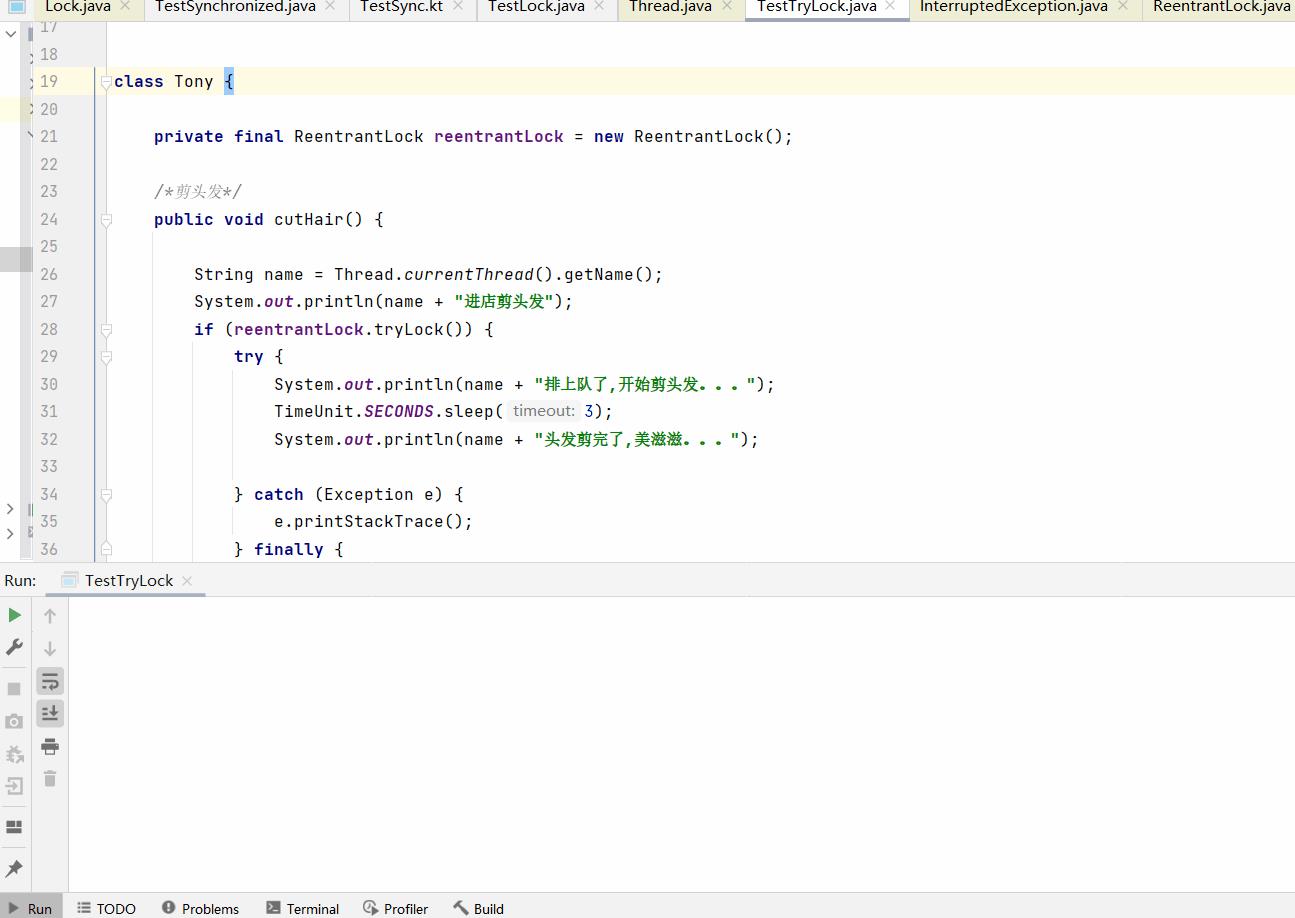This screenshot has width=1295, height=918.
Task: Switch to the TestSynchronized.java editor tab
Action: (235, 7)
